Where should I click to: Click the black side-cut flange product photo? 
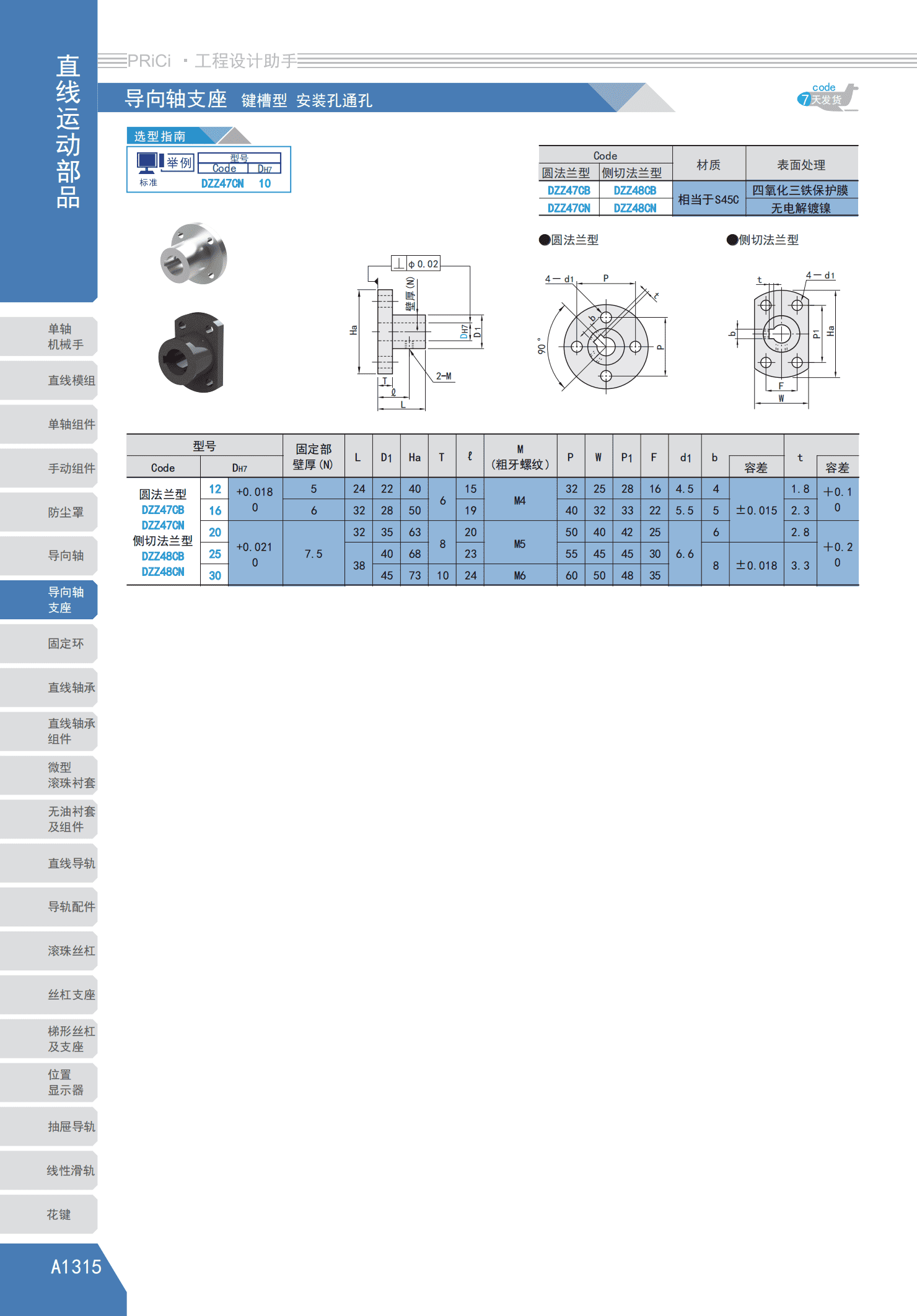[191, 352]
